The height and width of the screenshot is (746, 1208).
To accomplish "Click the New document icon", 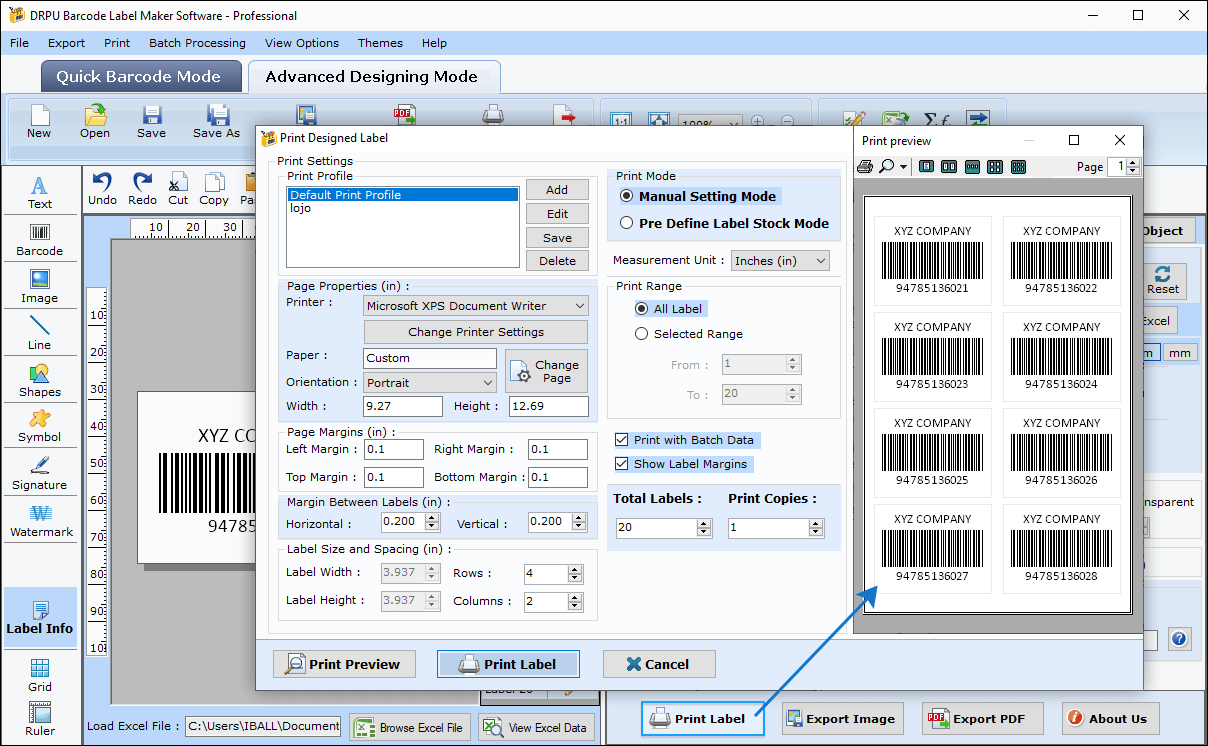I will tap(39, 115).
